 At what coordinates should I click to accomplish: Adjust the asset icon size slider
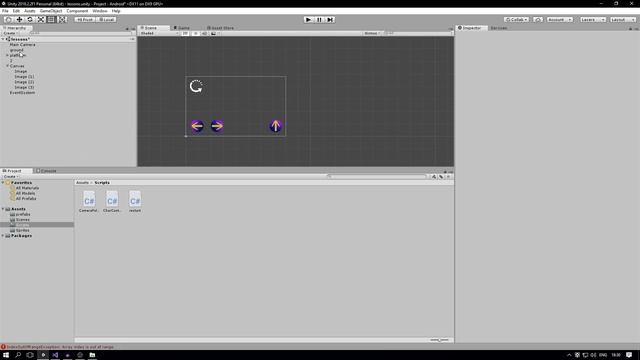(439, 340)
